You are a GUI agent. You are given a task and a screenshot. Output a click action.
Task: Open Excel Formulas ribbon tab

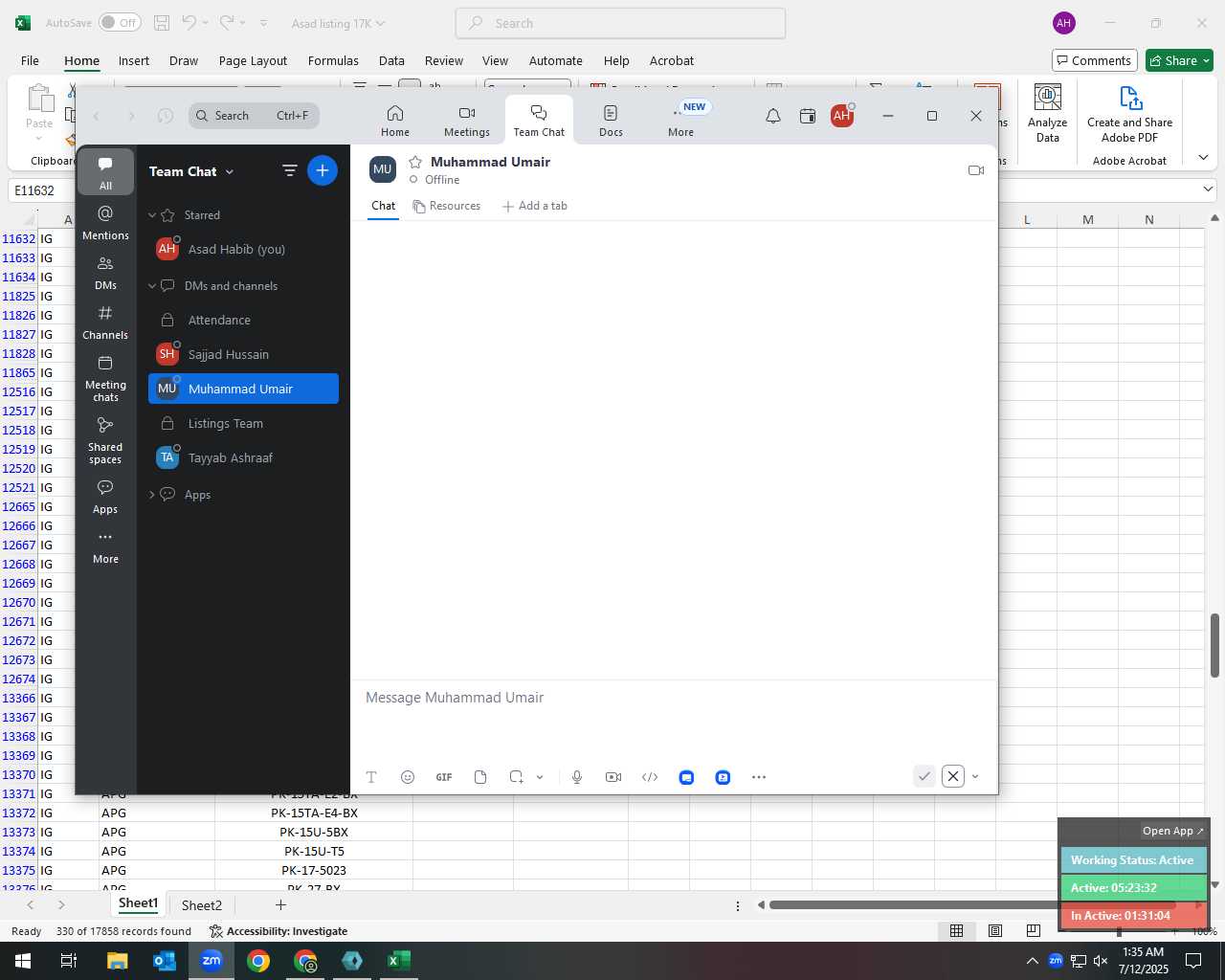pos(333,60)
